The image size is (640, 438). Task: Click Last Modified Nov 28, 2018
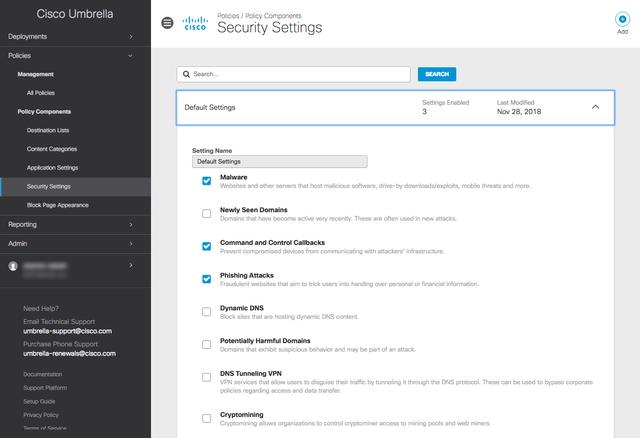519,107
